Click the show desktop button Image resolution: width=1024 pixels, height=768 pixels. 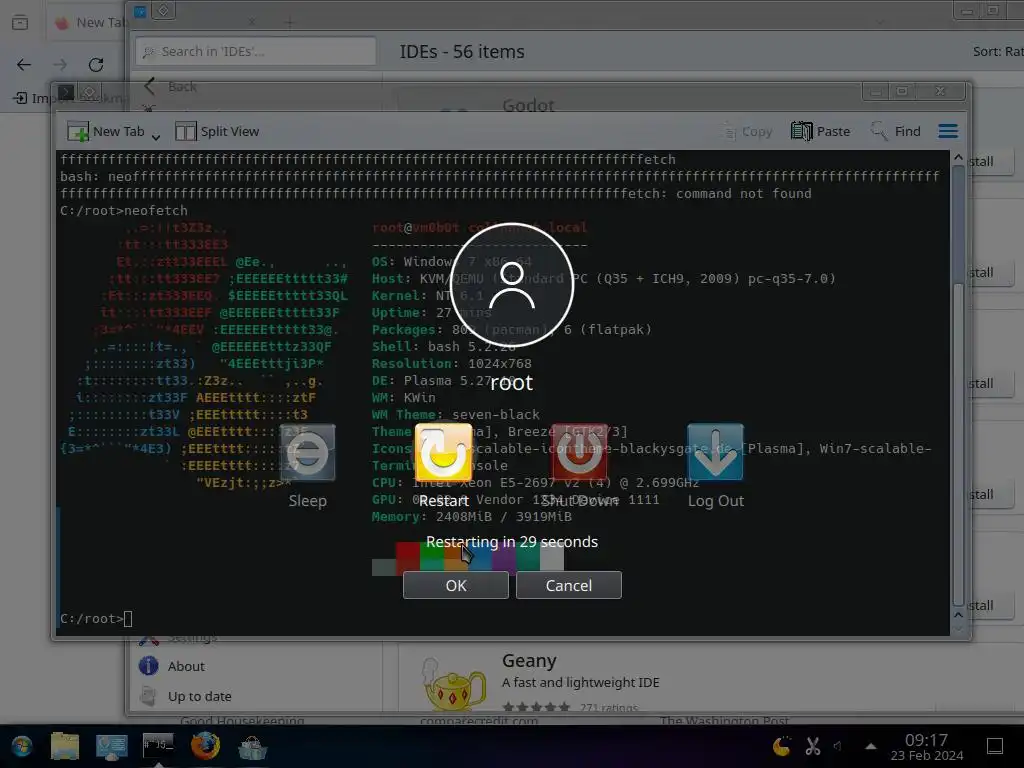pos(995,746)
